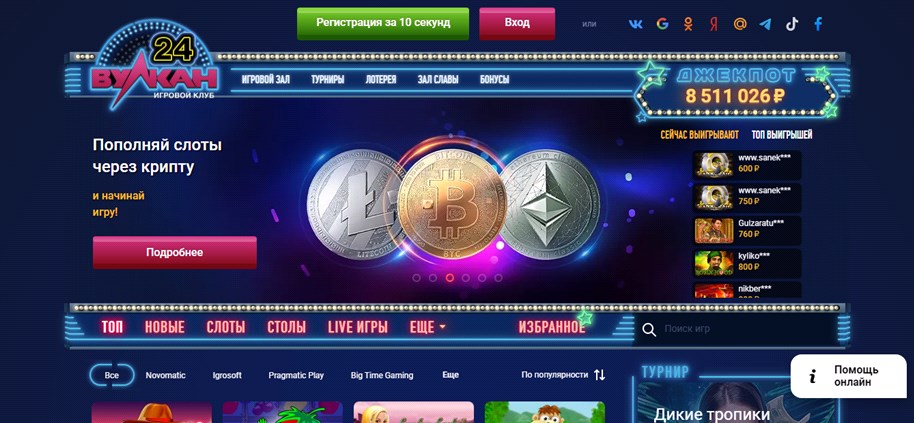Screen dimensions: 914x423
Task: Open the По популярности sort dropdown
Action: click(563, 375)
